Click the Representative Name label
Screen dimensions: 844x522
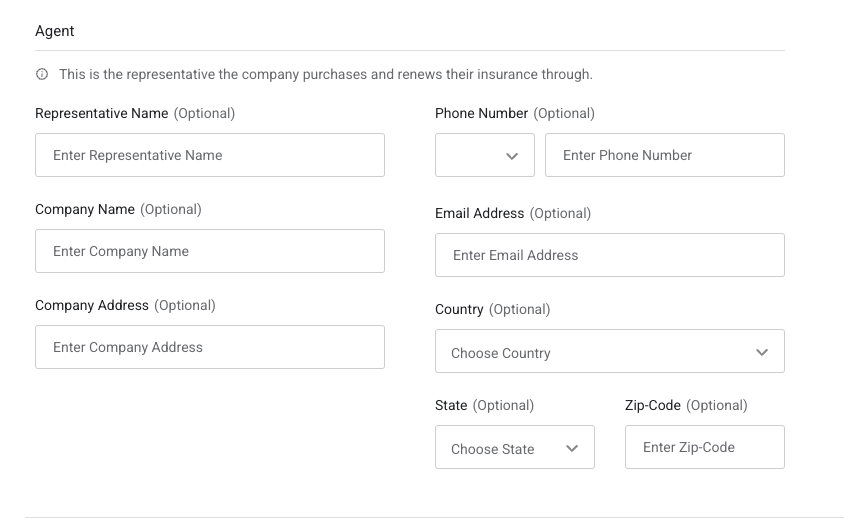(101, 114)
